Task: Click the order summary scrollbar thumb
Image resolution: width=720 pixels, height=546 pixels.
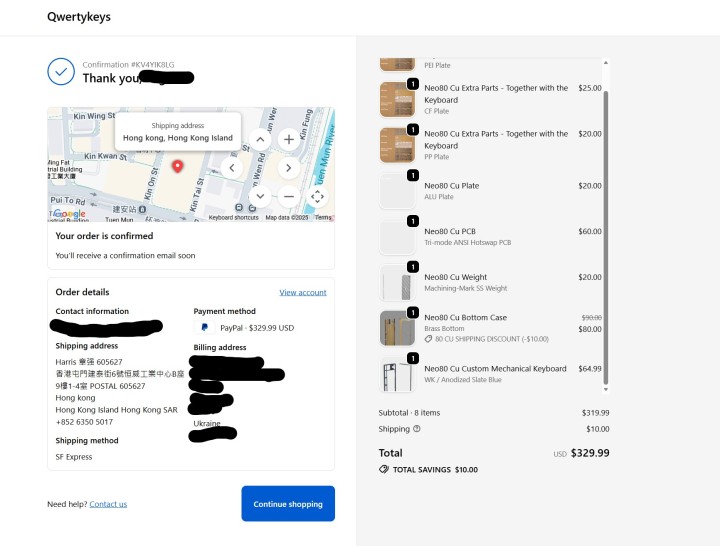Action: (x=606, y=237)
